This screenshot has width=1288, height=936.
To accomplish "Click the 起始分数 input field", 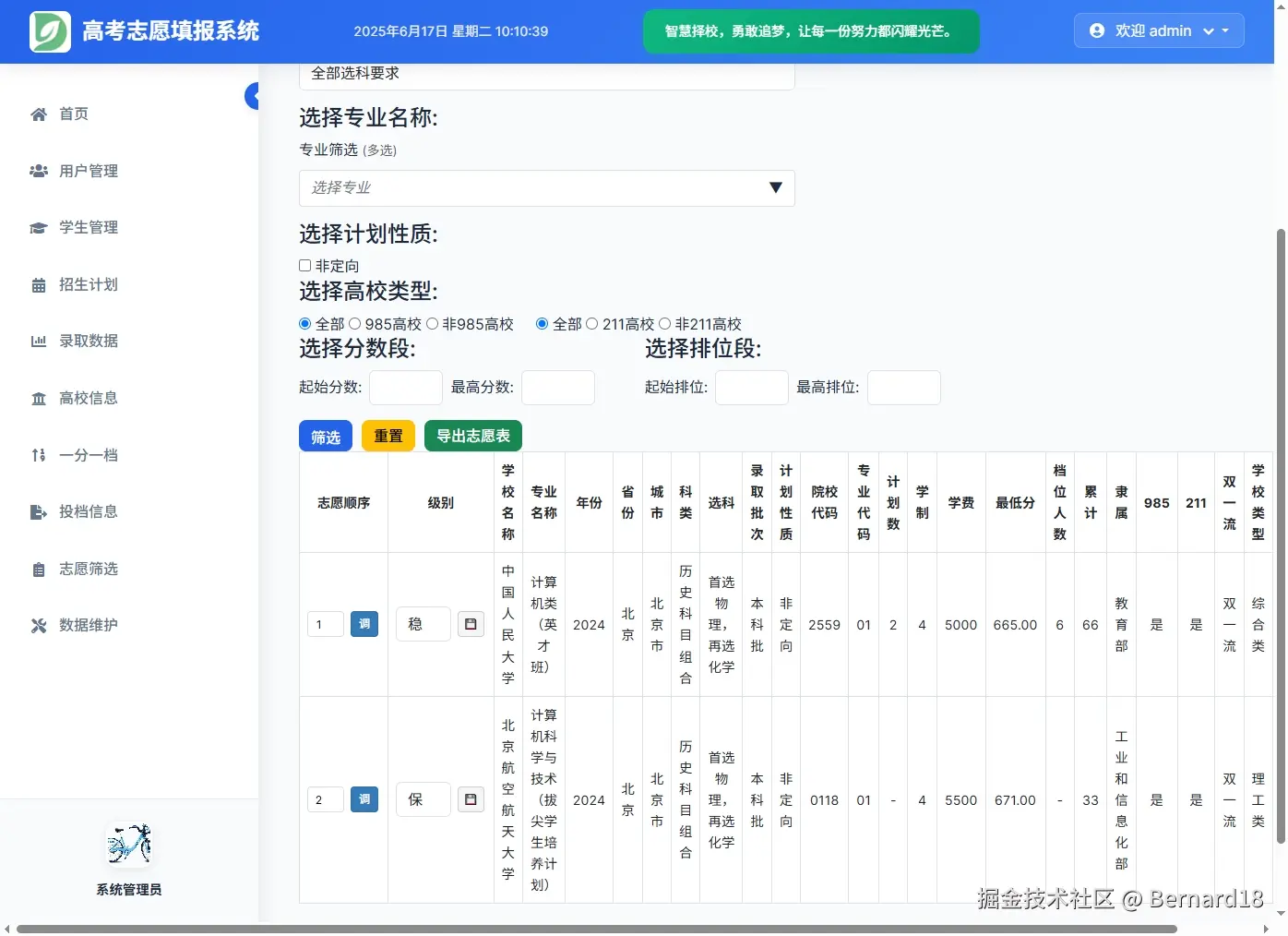I will [x=406, y=388].
